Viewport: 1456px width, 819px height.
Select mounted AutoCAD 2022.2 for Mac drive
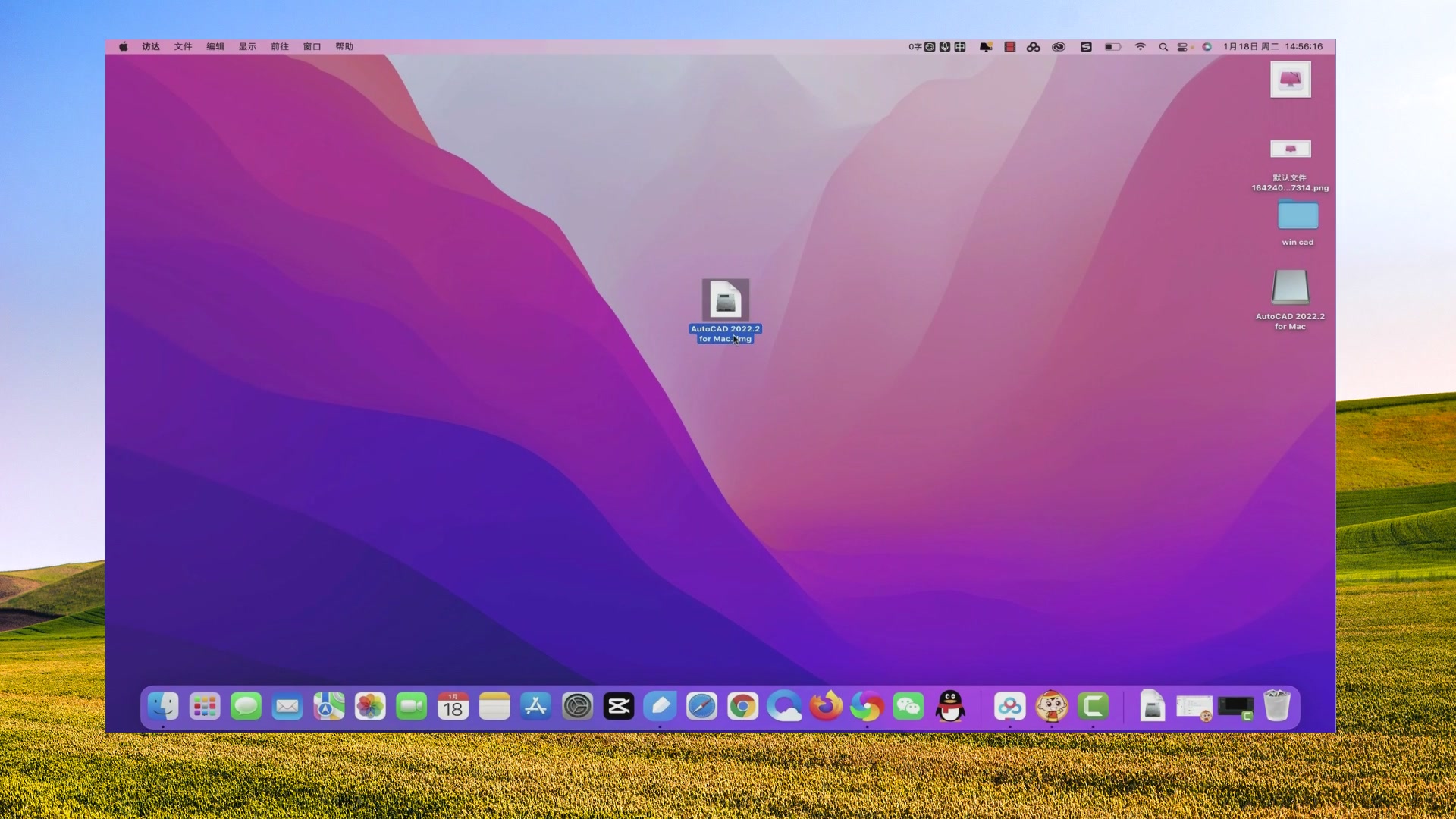click(x=1290, y=299)
